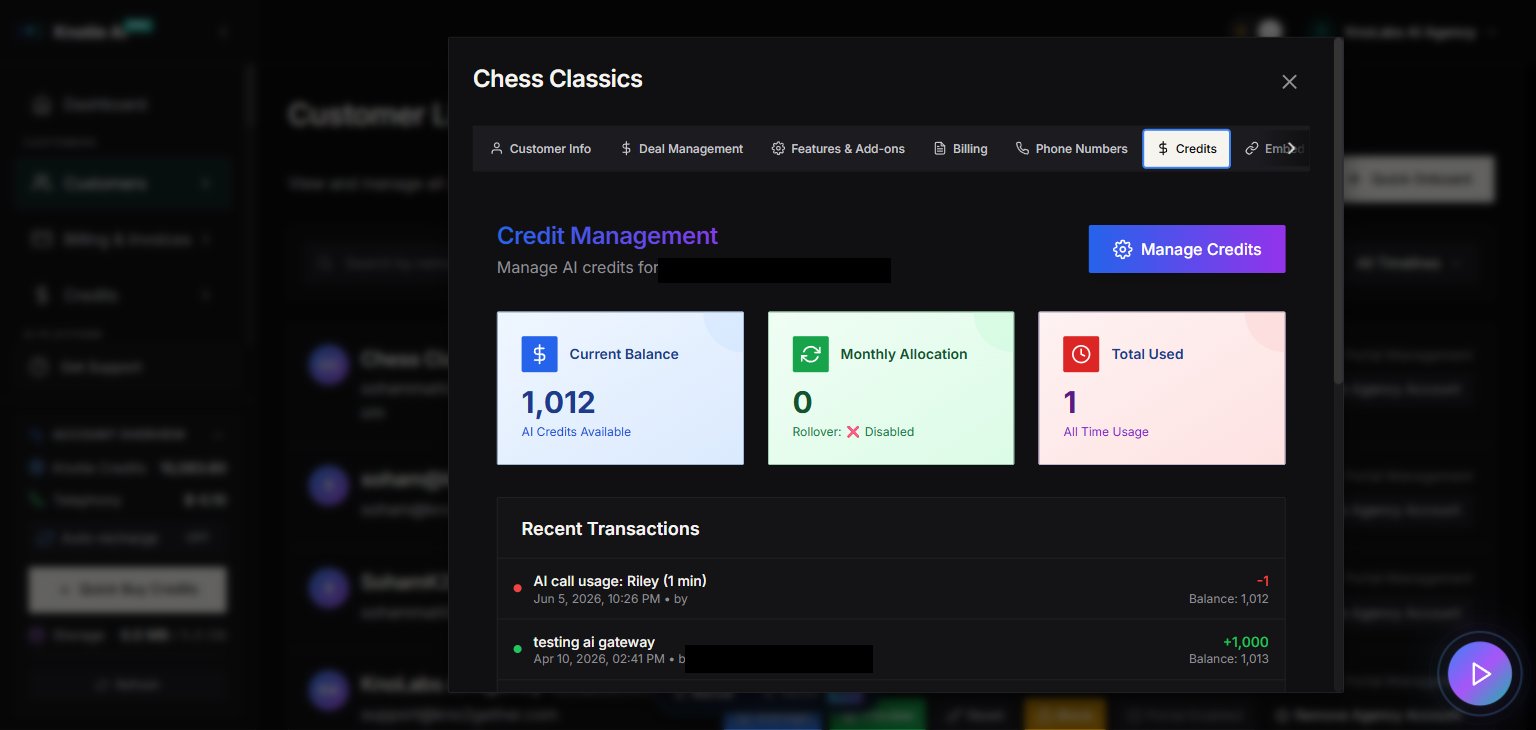Click the red clock Total Used icon
Image resolution: width=1536 pixels, height=730 pixels.
[x=1081, y=354]
